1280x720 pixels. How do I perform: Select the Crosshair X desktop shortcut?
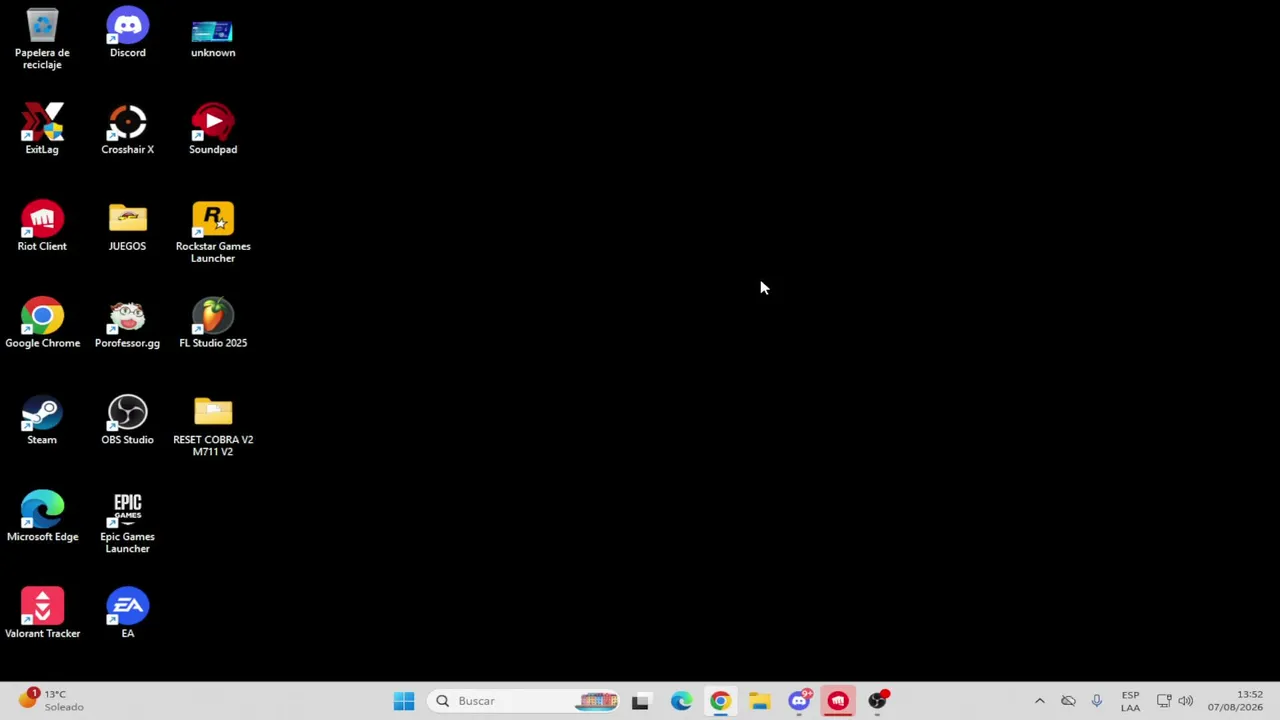[127, 130]
